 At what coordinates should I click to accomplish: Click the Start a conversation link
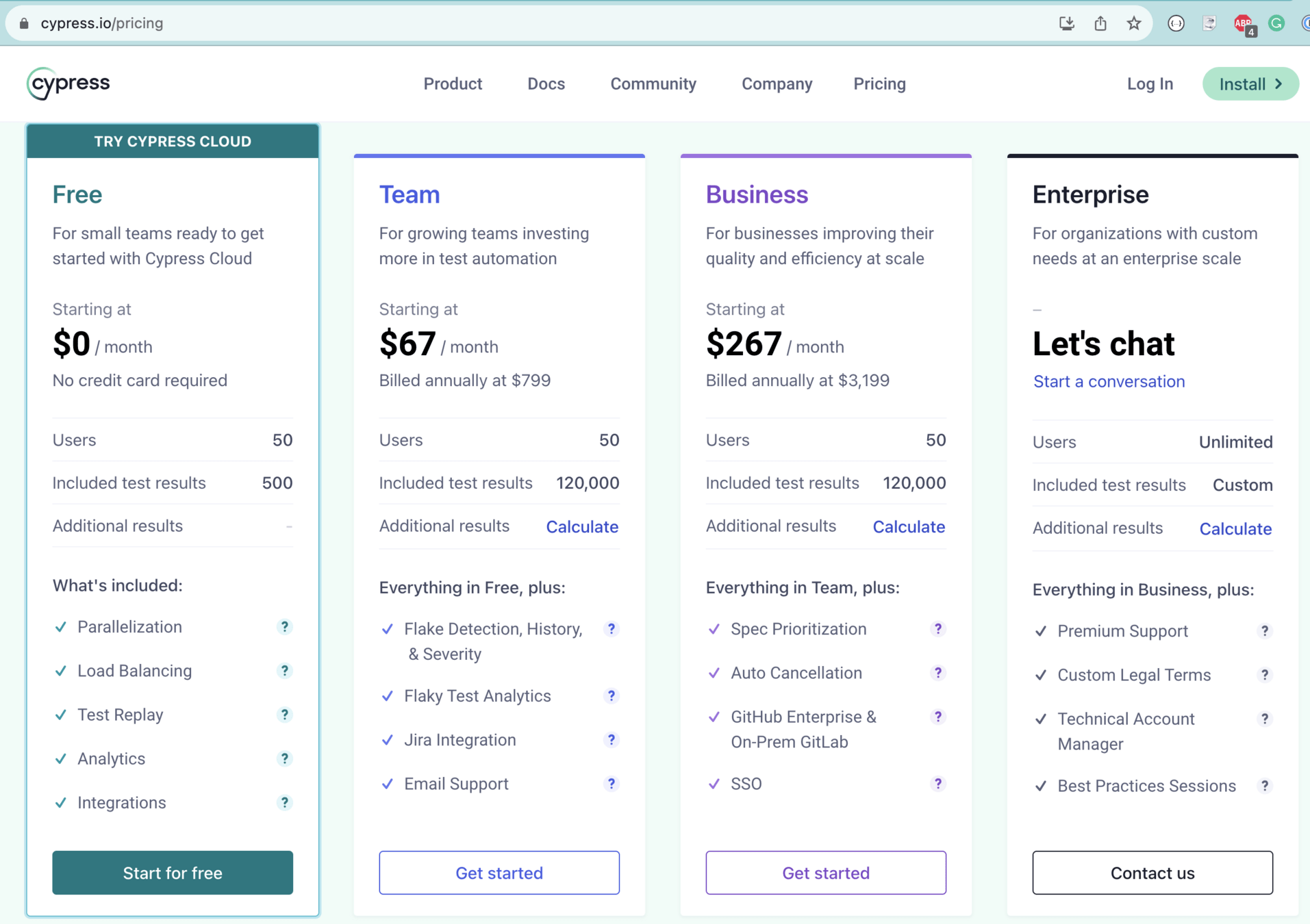1109,381
